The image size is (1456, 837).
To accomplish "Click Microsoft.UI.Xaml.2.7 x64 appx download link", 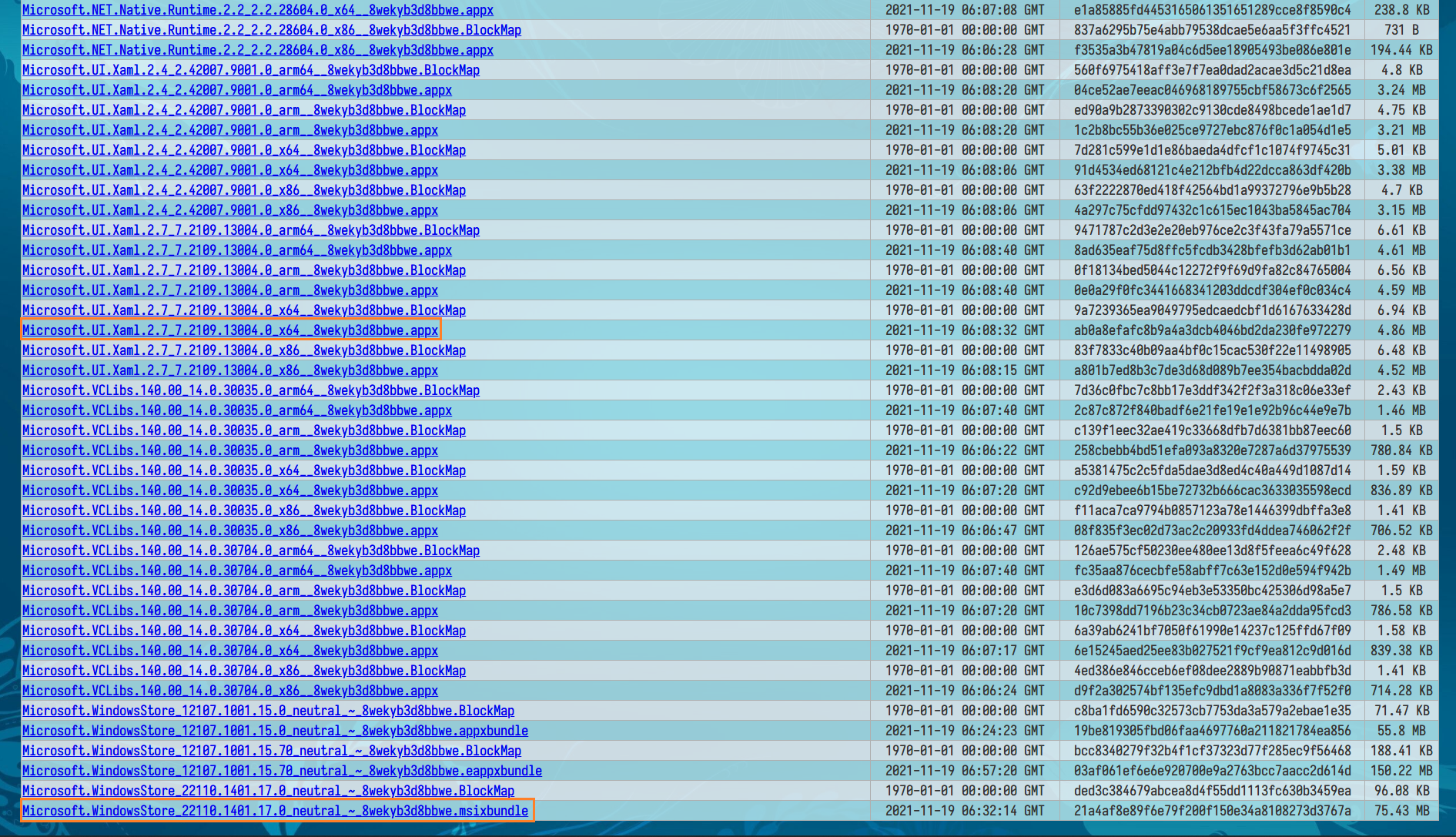I will pos(229,330).
